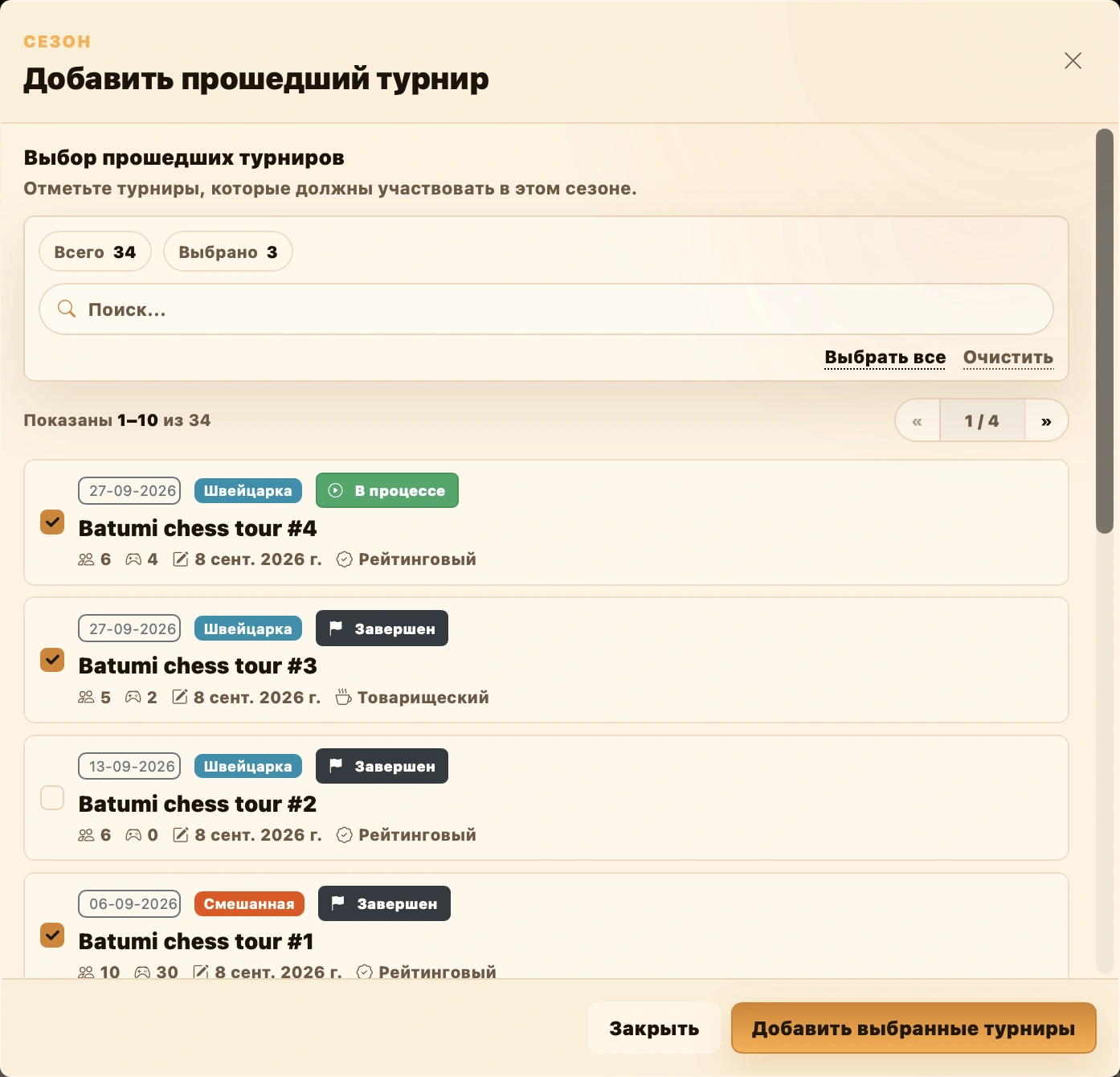Viewport: 1120px width, 1077px height.
Task: Click edit-date icon on tour #3
Action: [x=180, y=697]
